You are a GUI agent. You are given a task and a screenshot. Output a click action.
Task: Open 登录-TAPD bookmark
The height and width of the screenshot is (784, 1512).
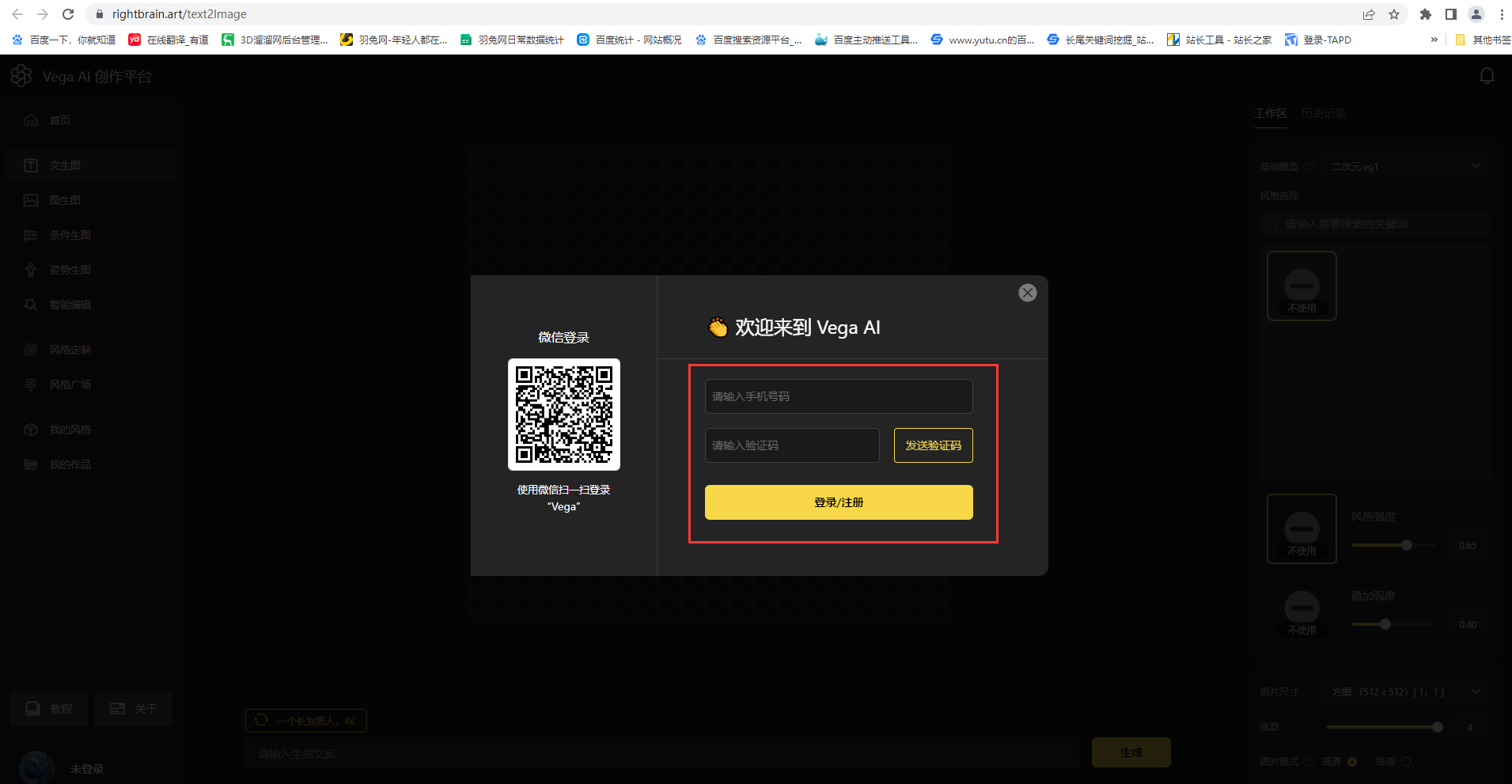click(1318, 40)
